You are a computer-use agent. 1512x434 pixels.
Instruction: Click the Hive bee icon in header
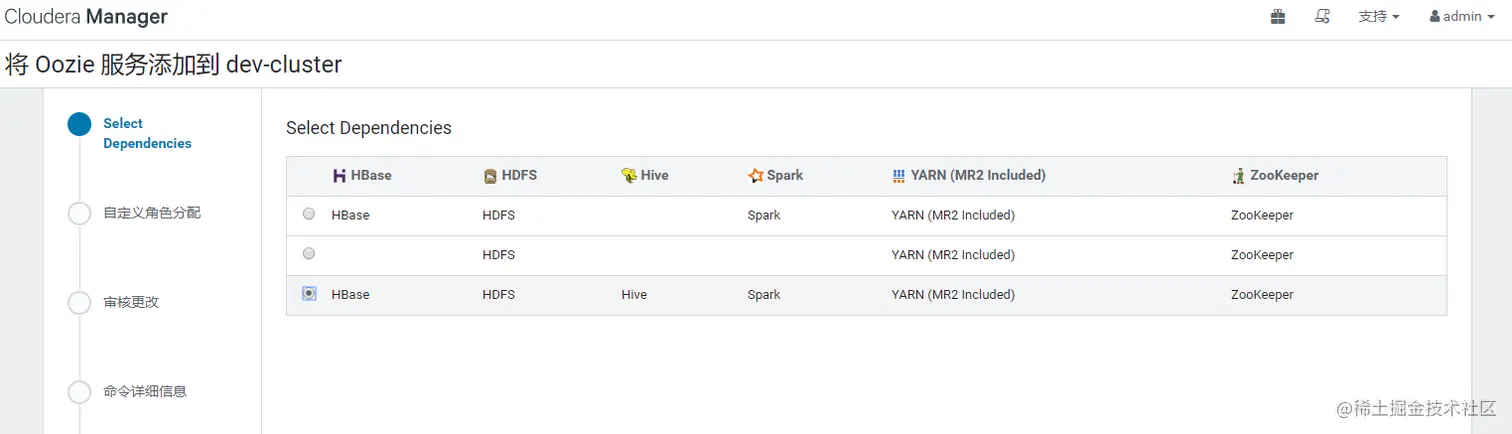(629, 175)
